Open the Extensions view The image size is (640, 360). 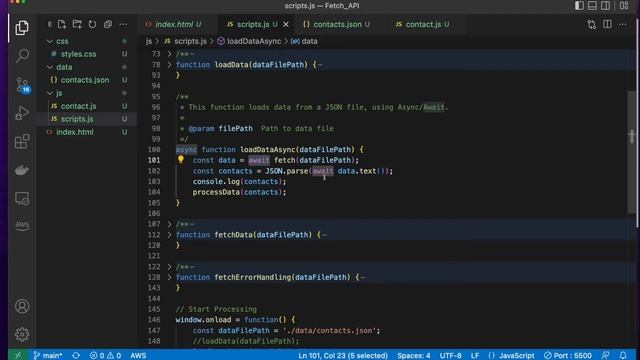tap(22, 142)
